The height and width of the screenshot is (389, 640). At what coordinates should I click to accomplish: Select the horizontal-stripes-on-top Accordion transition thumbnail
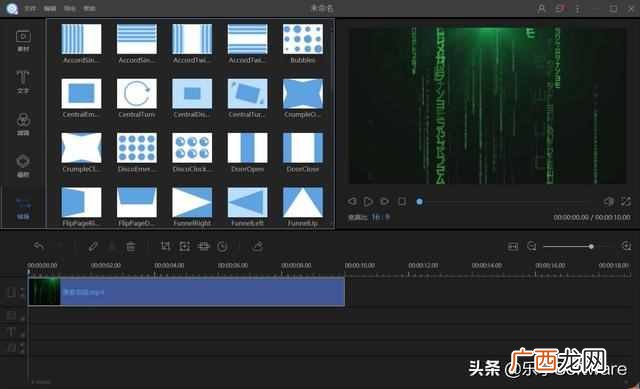pyautogui.click(x=137, y=39)
